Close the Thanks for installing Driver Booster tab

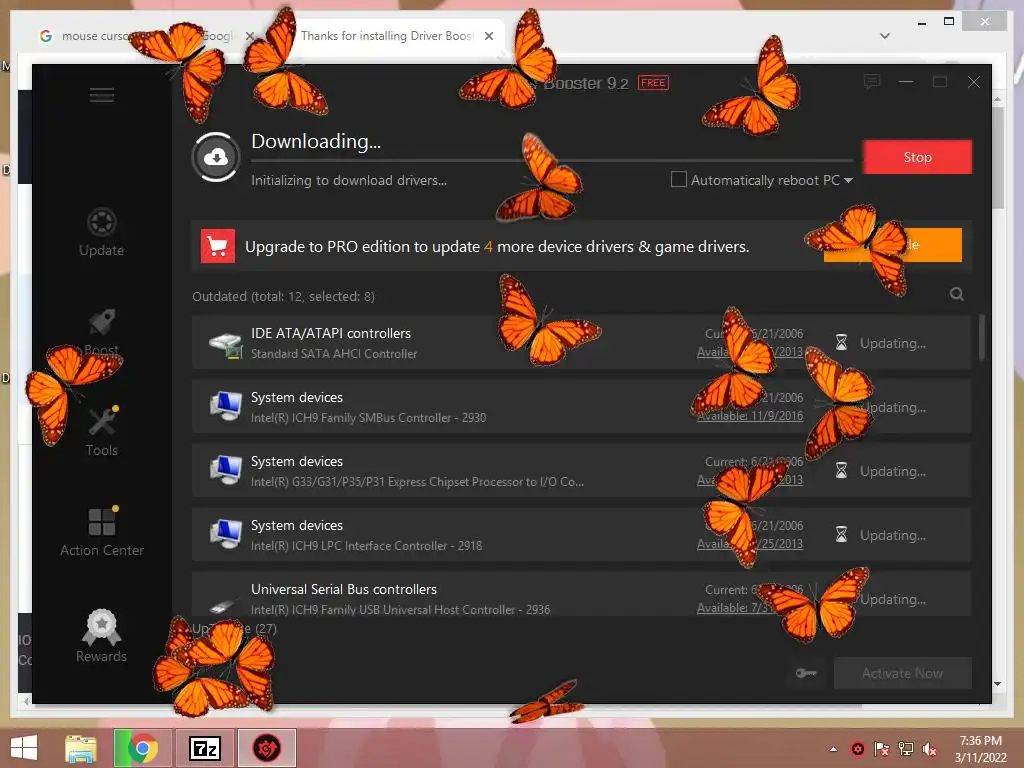489,36
